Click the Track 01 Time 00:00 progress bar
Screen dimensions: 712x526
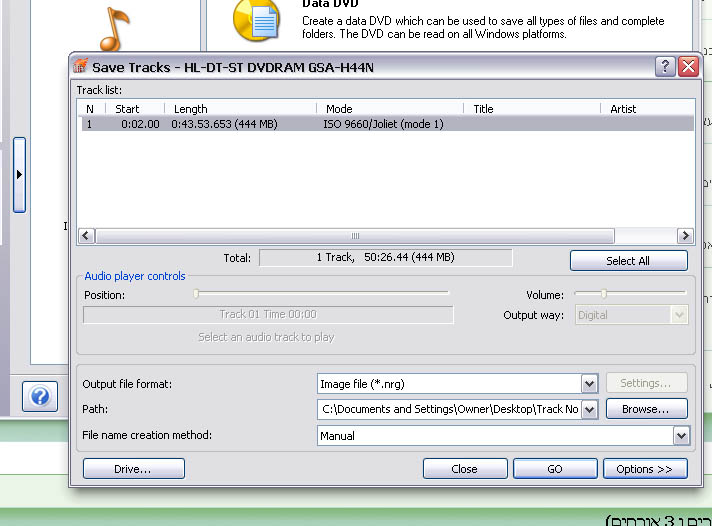(268, 314)
